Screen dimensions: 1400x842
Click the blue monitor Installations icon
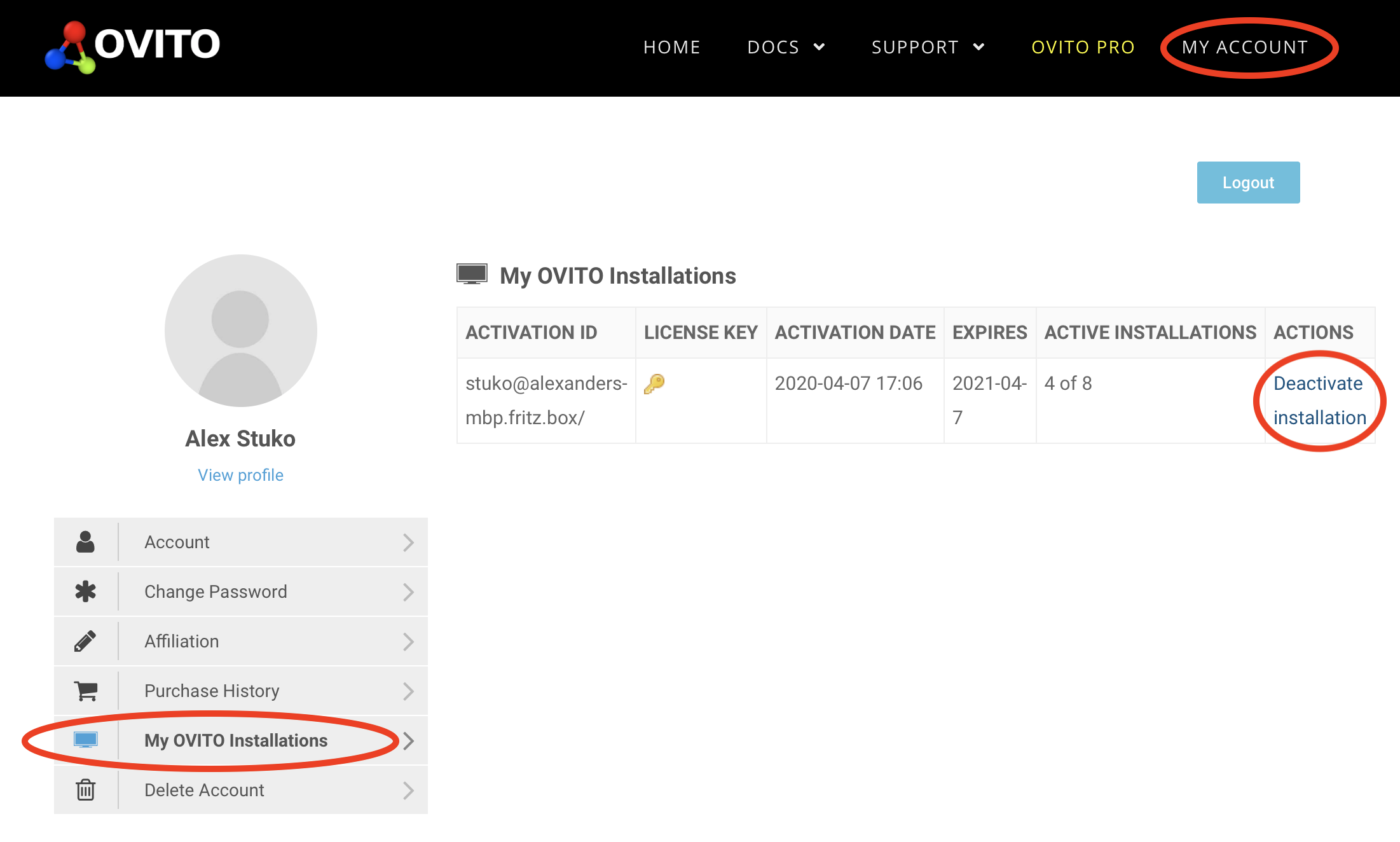[85, 740]
